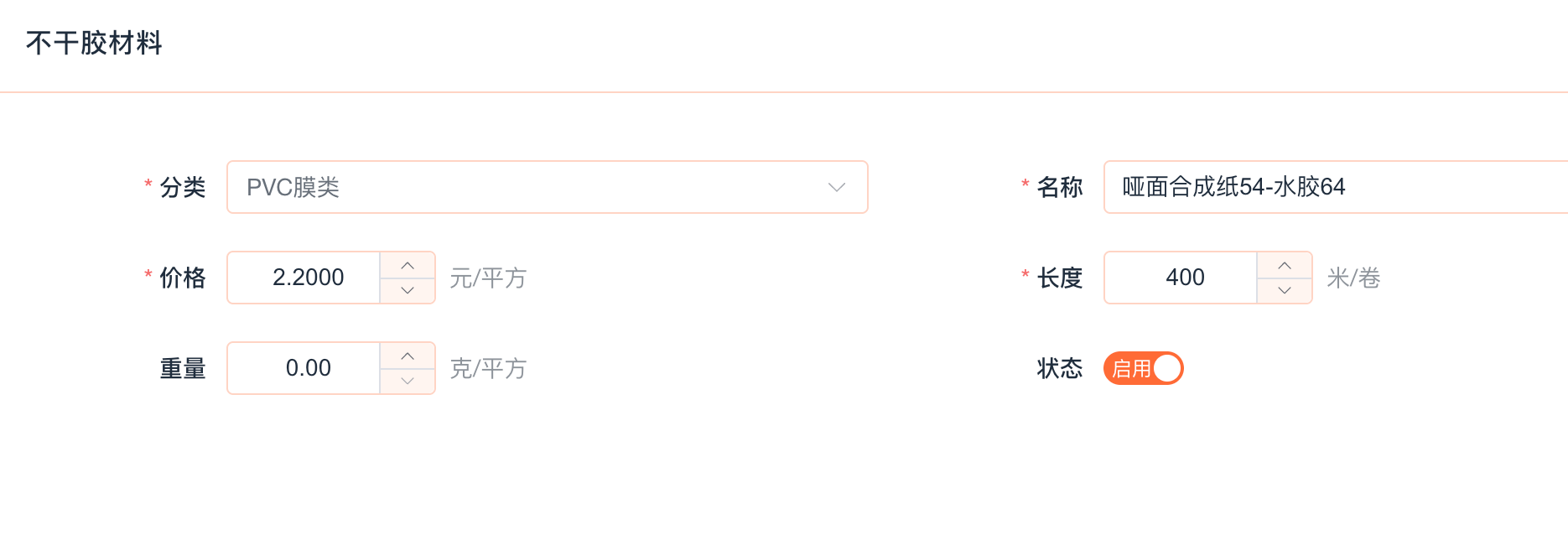Viewport: 1568px width, 535px height.
Task: Decrease the 长度 length value
Action: (1284, 290)
